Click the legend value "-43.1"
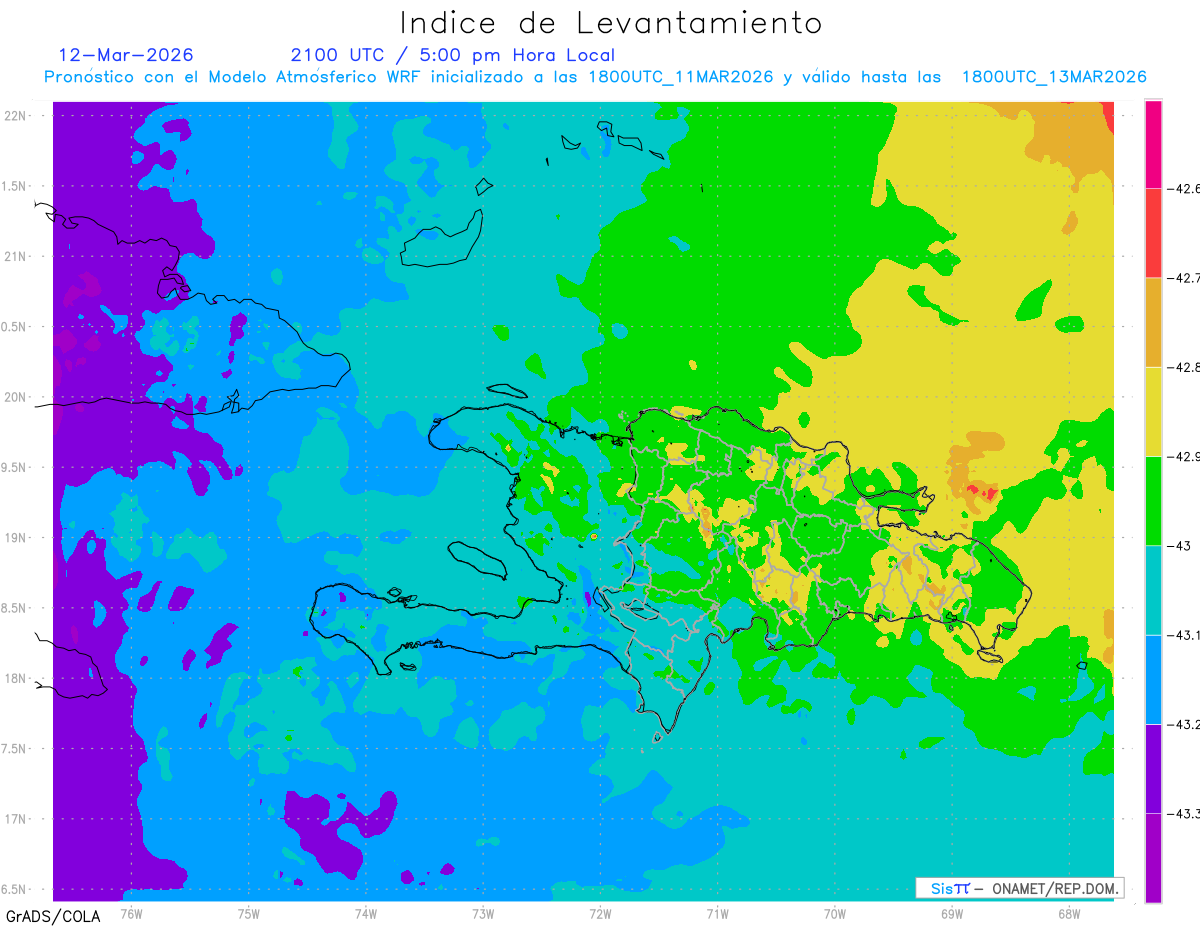The height and width of the screenshot is (927, 1200). pos(1183,635)
